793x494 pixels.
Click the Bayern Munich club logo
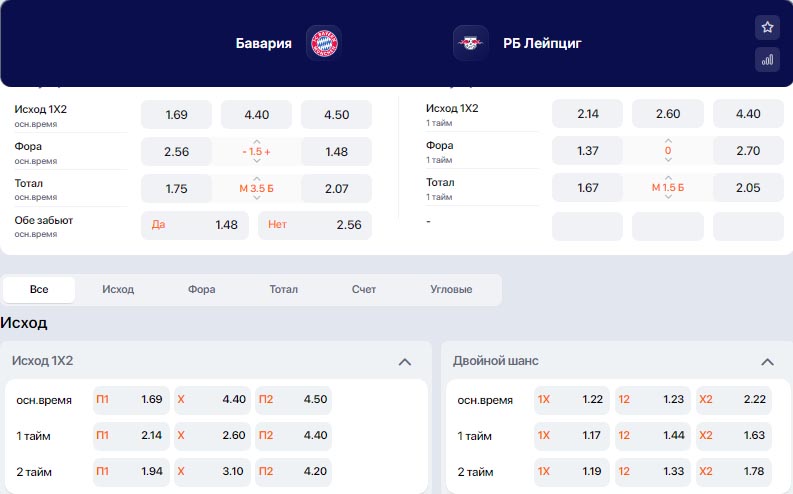tap(324, 43)
